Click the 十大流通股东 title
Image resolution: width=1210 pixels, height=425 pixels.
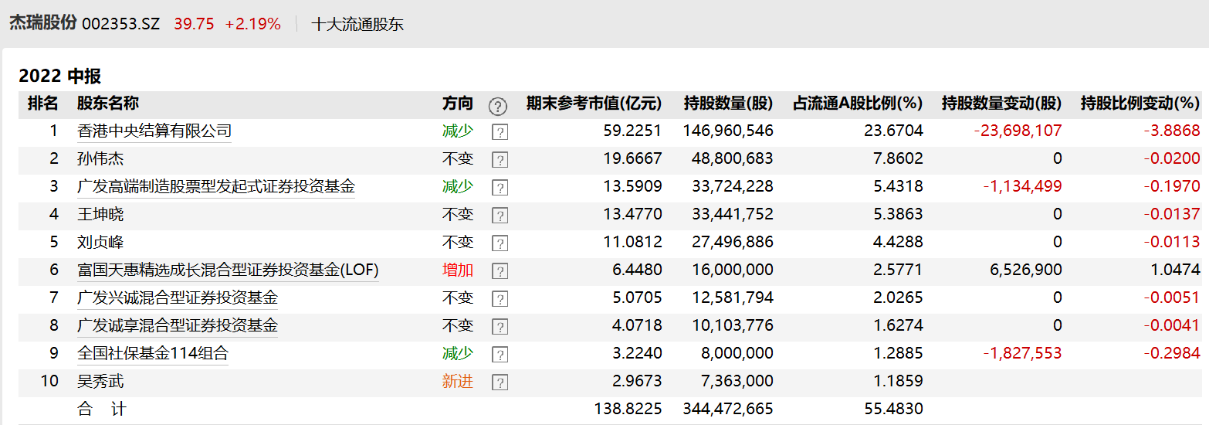(358, 24)
